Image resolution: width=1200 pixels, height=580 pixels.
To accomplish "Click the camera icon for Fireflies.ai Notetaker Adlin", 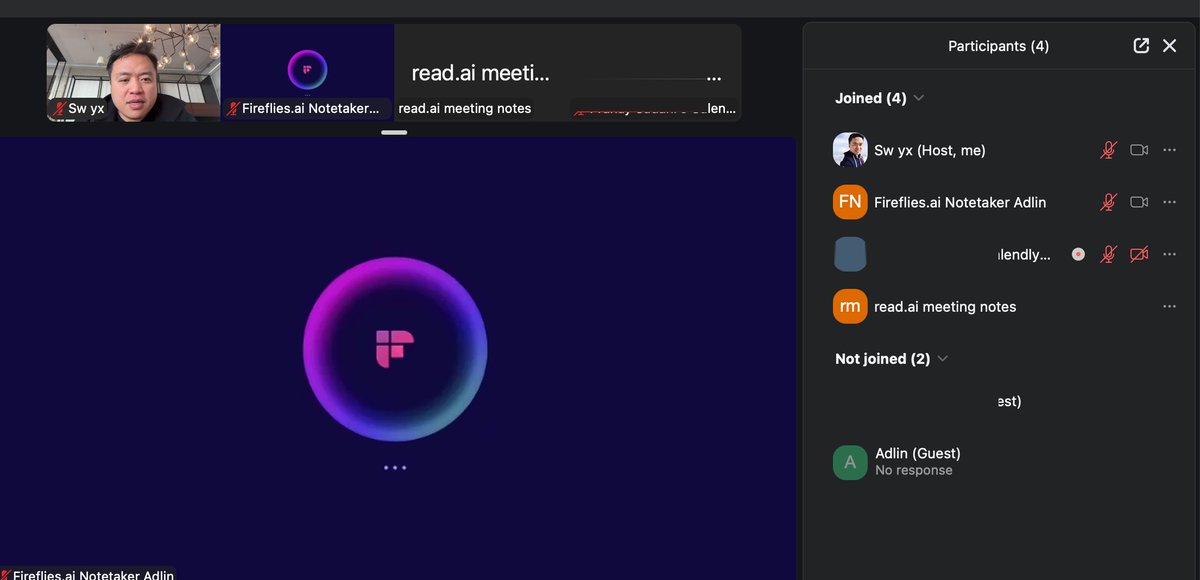I will [x=1139, y=202].
